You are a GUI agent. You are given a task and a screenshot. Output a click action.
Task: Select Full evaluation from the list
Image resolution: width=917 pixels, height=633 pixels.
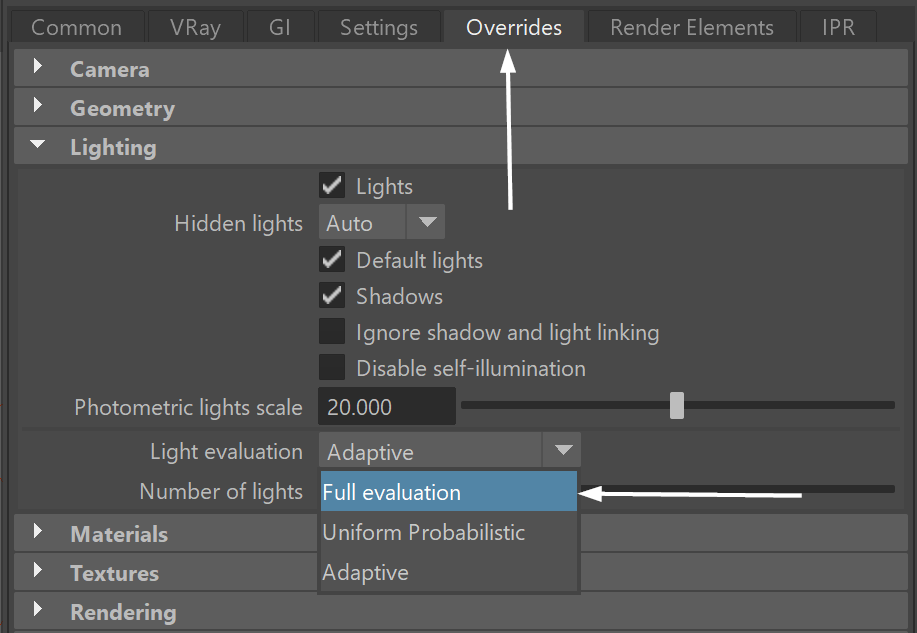(x=449, y=492)
